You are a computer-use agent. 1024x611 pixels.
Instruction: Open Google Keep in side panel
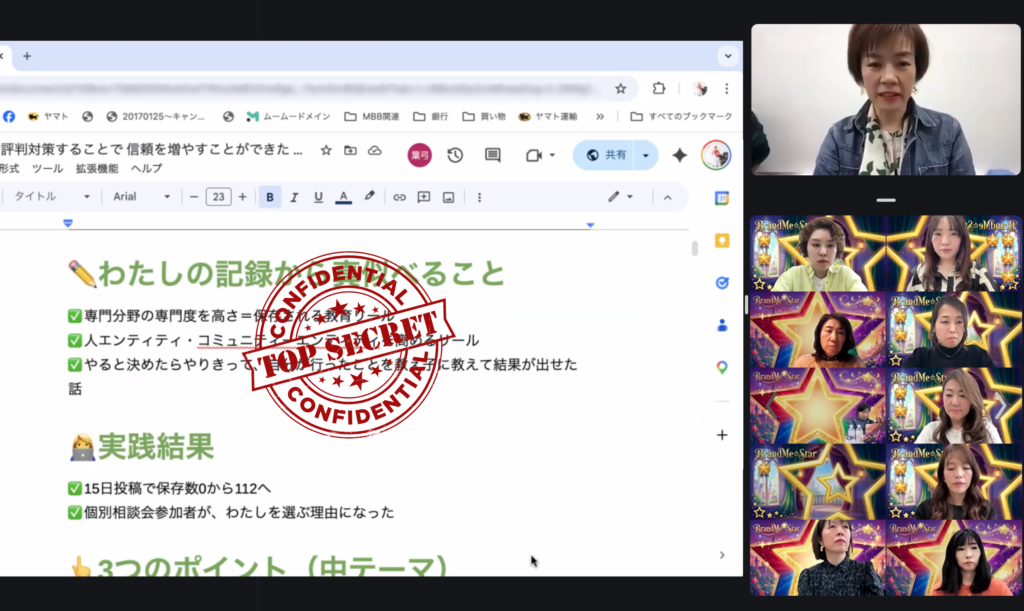722,240
